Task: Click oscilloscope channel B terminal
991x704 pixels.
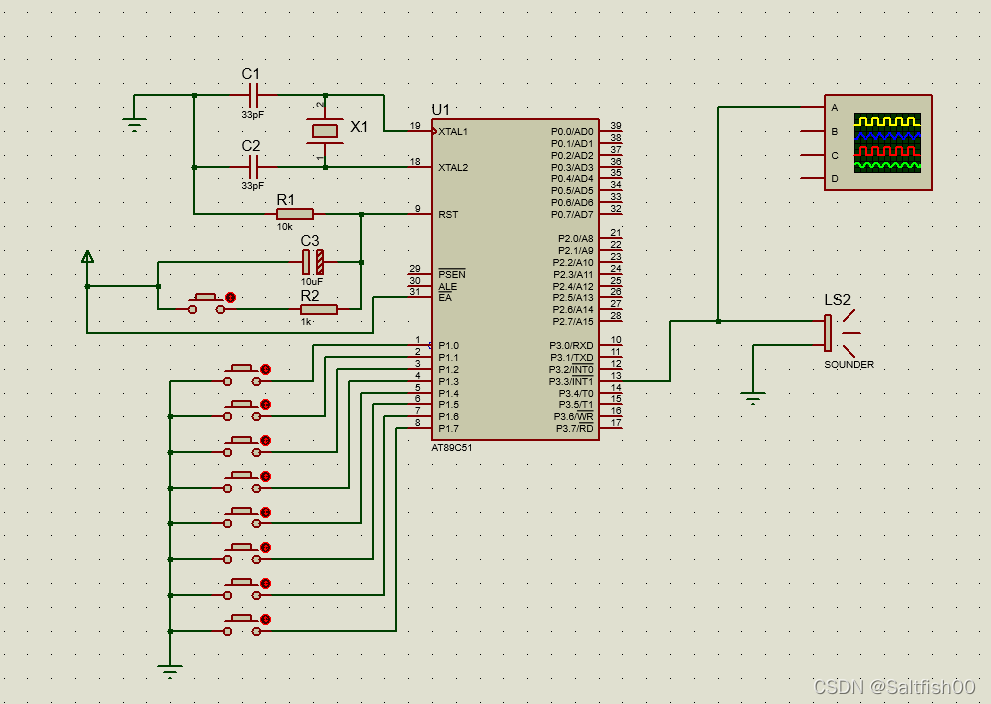Action: click(x=813, y=131)
